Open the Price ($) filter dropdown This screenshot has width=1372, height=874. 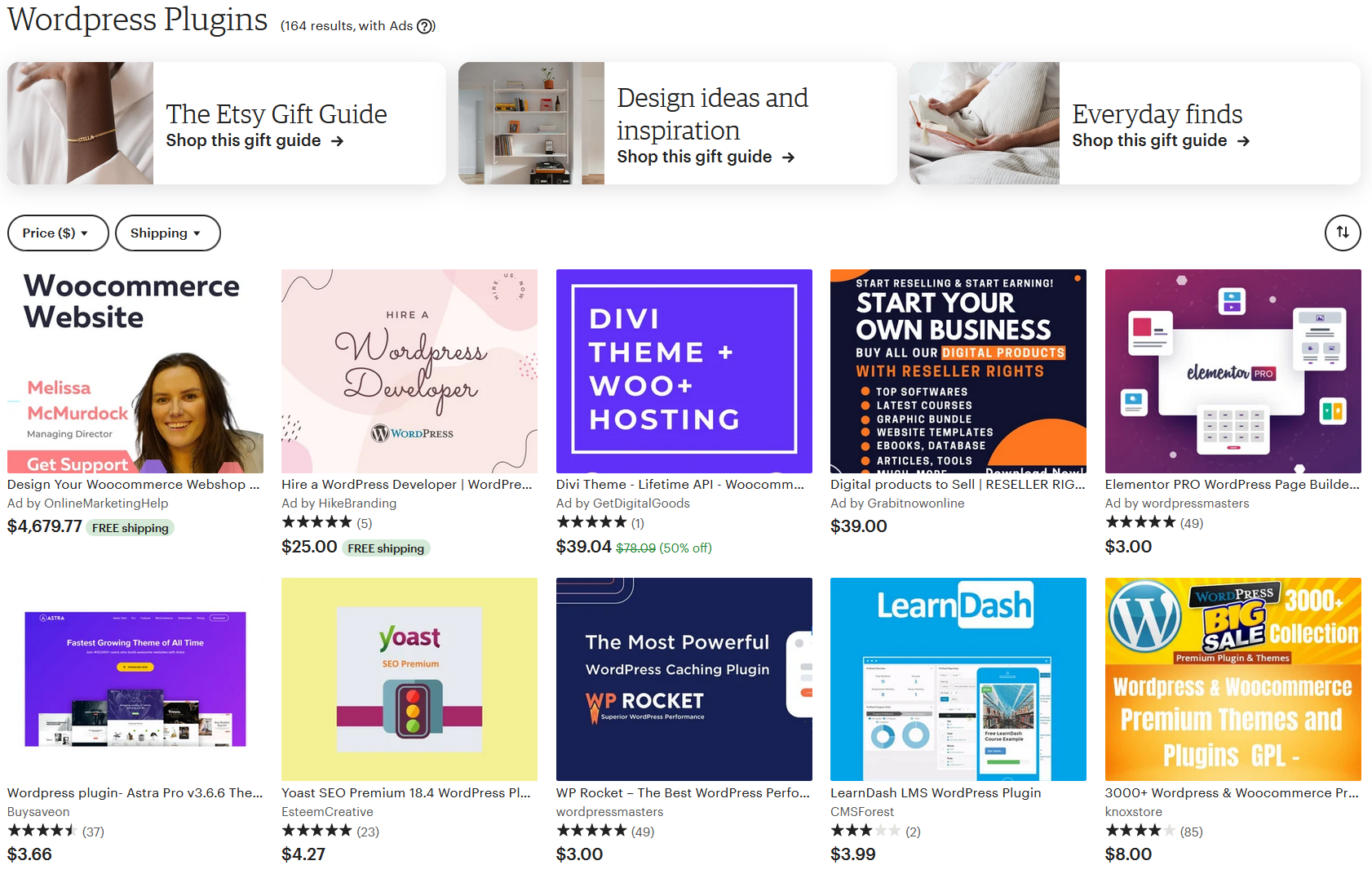tap(58, 233)
